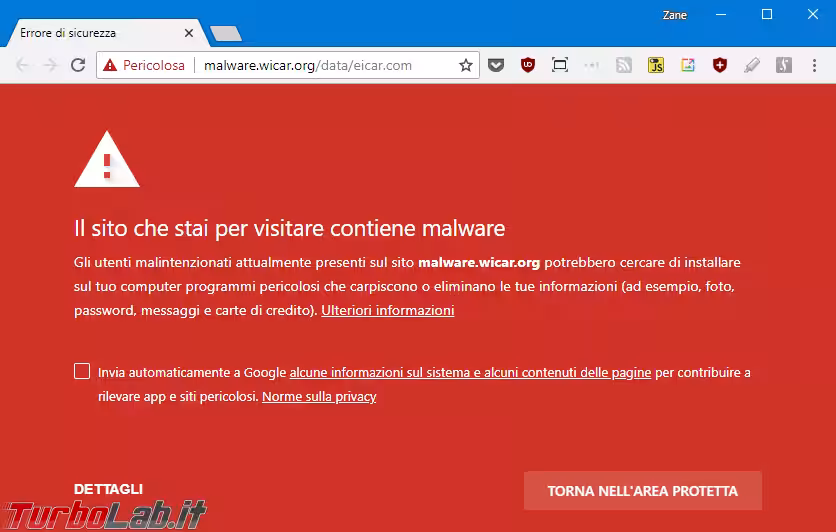This screenshot has height=532, width=836.
Task: Open the Chrome three-dot menu
Action: pyautogui.click(x=814, y=65)
